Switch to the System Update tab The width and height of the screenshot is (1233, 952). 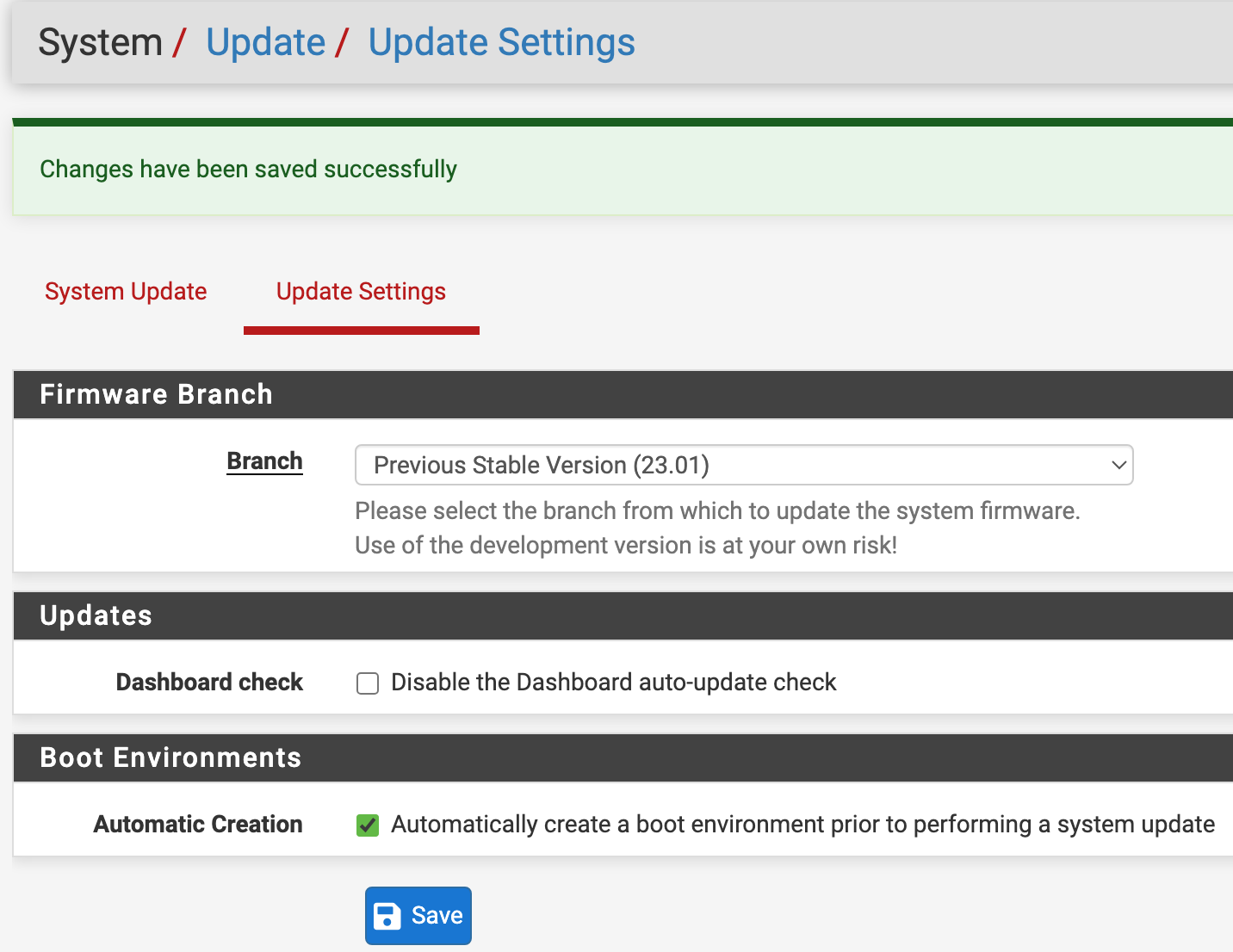tap(126, 292)
